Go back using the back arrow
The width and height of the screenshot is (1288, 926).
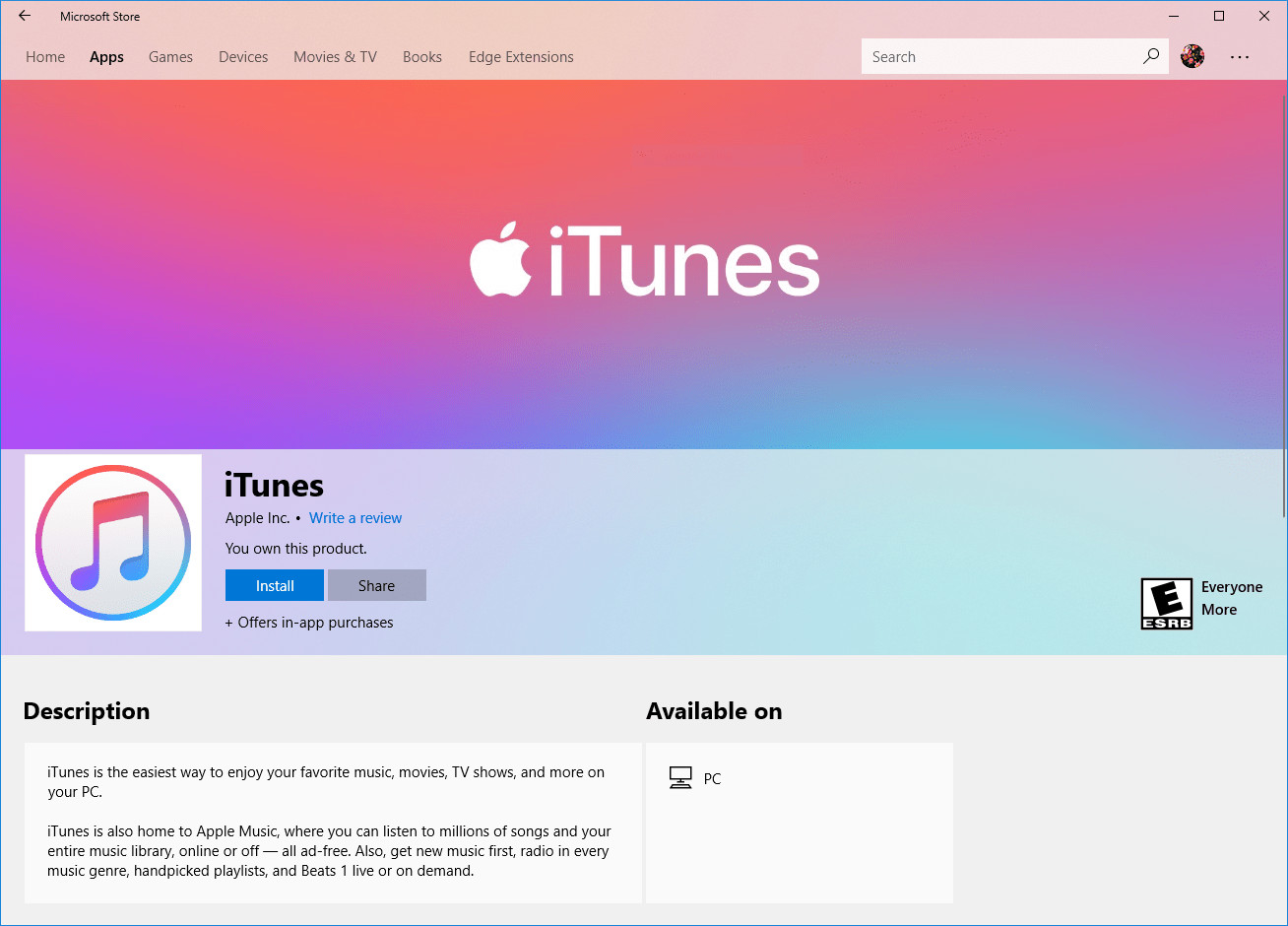coord(25,16)
